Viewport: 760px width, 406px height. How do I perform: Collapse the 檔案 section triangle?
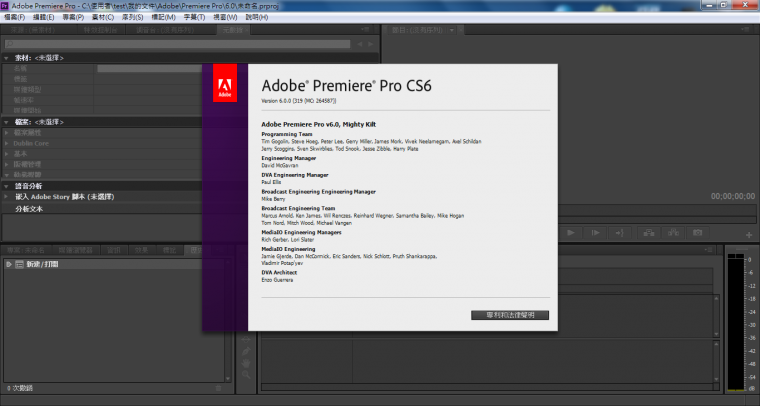point(6,122)
